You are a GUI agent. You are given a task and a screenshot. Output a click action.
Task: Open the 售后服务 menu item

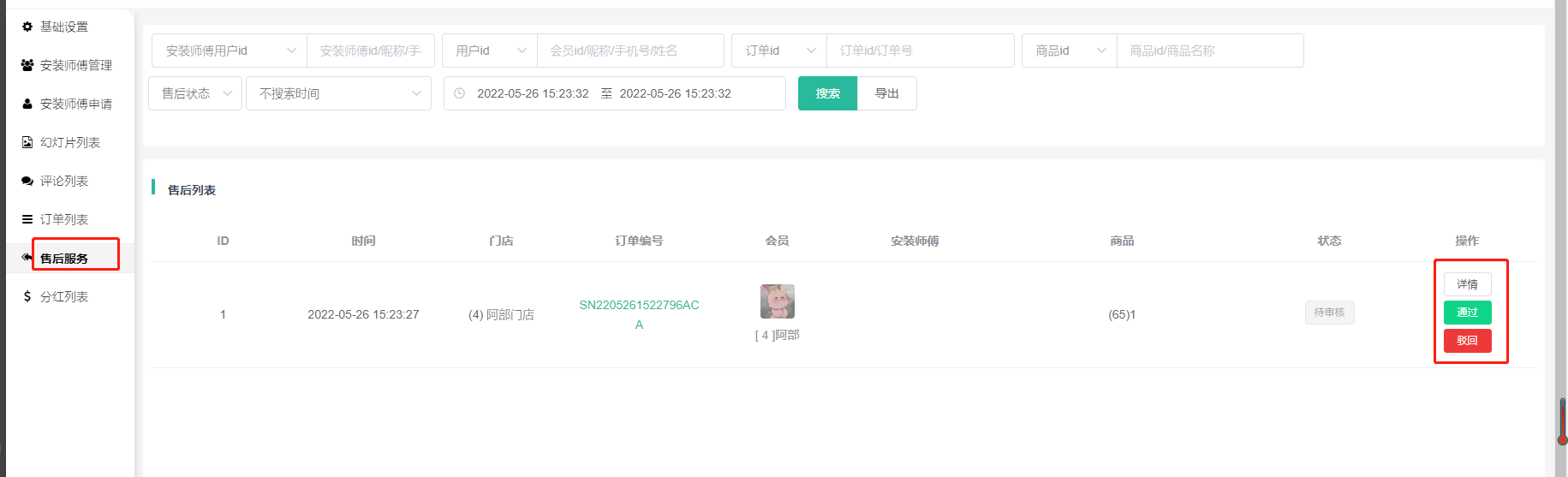pos(64,258)
